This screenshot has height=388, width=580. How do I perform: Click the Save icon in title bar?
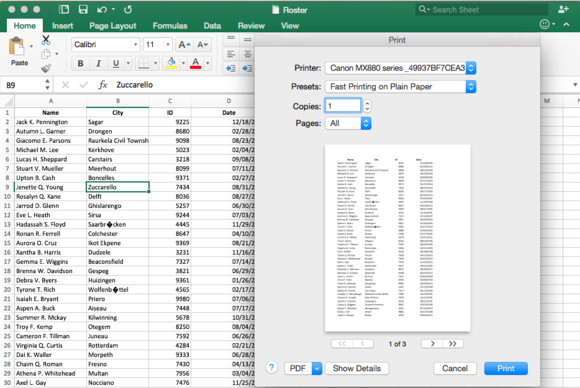coord(83,10)
